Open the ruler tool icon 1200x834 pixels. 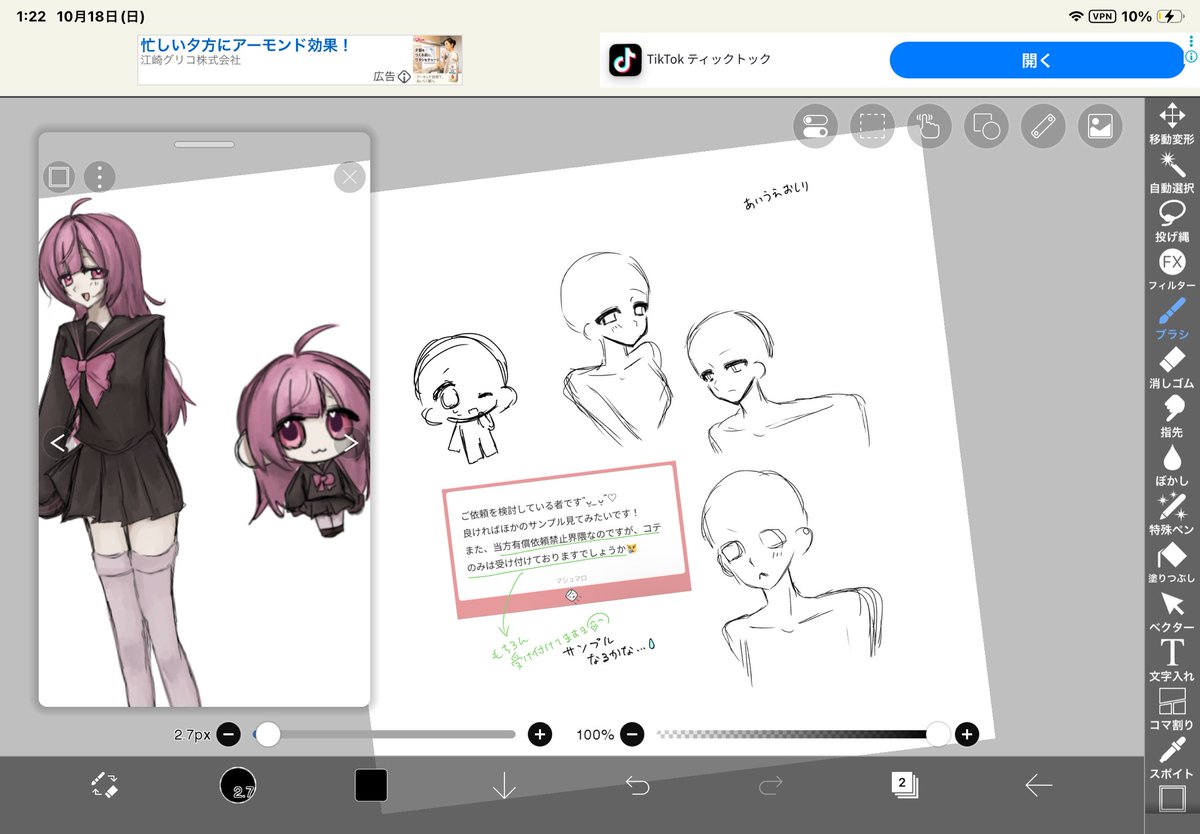click(x=1043, y=126)
